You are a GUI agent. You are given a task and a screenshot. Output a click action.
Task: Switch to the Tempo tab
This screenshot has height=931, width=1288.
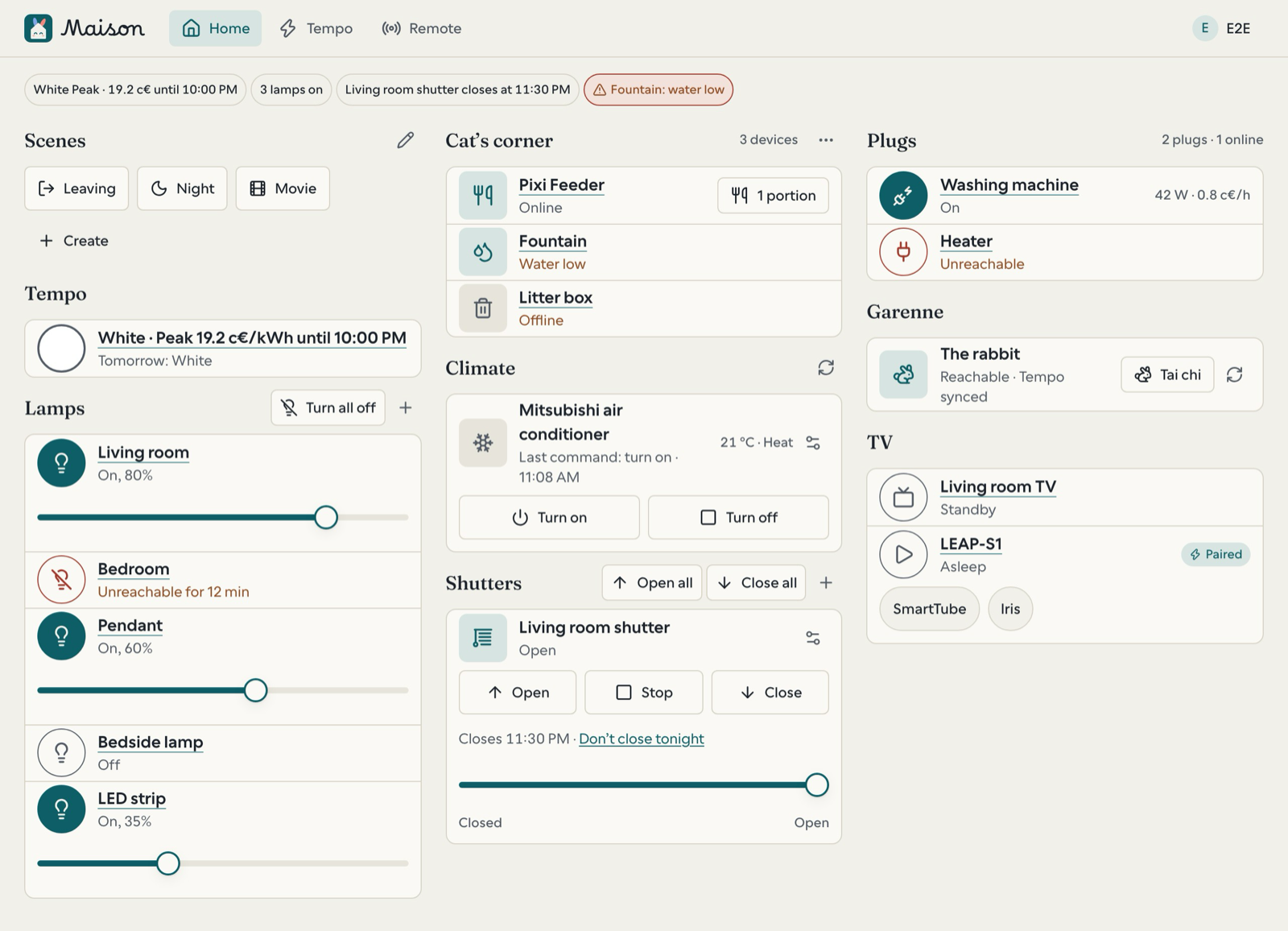[x=316, y=28]
